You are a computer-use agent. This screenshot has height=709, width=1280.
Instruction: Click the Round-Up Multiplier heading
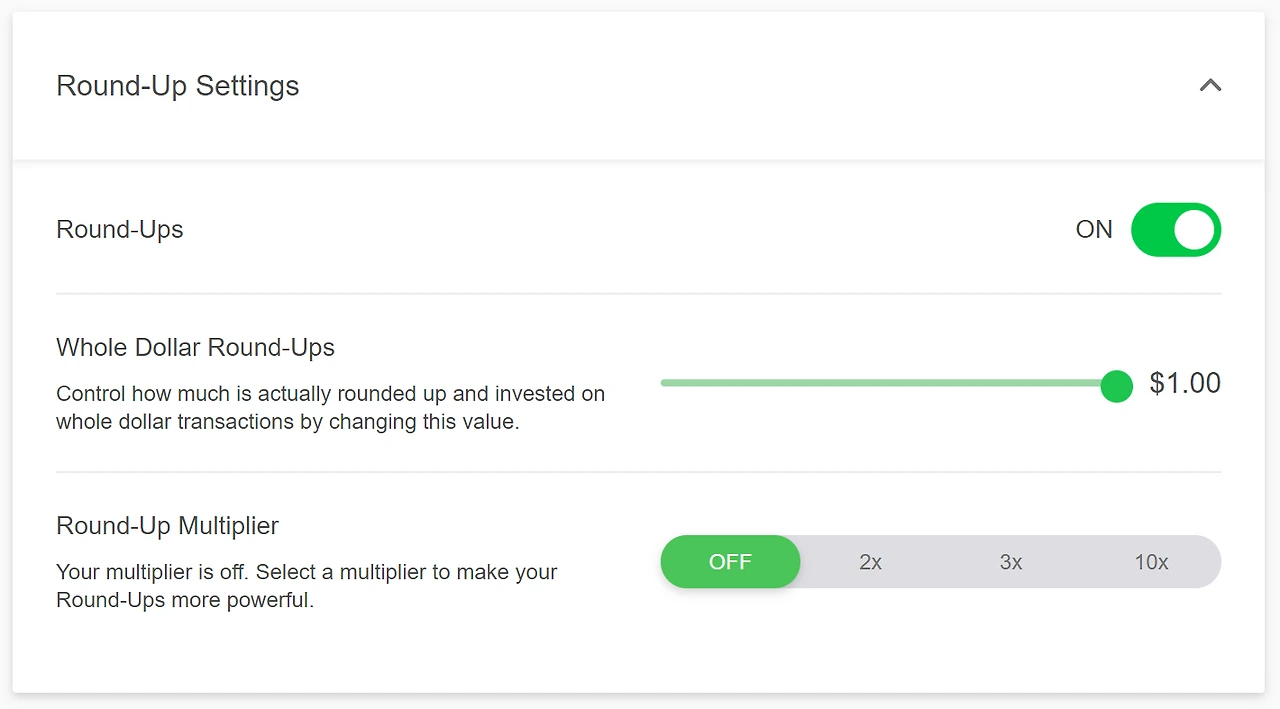(167, 526)
